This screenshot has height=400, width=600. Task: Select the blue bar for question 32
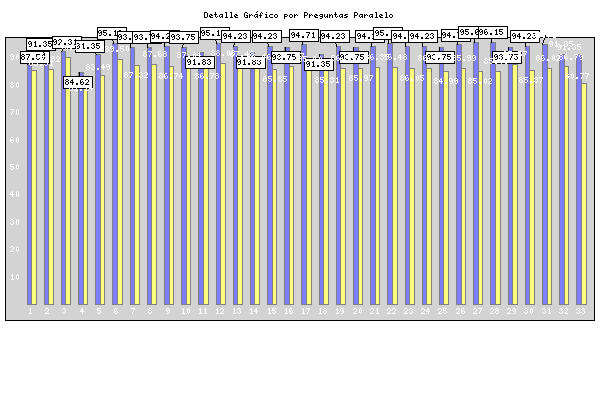click(562, 180)
